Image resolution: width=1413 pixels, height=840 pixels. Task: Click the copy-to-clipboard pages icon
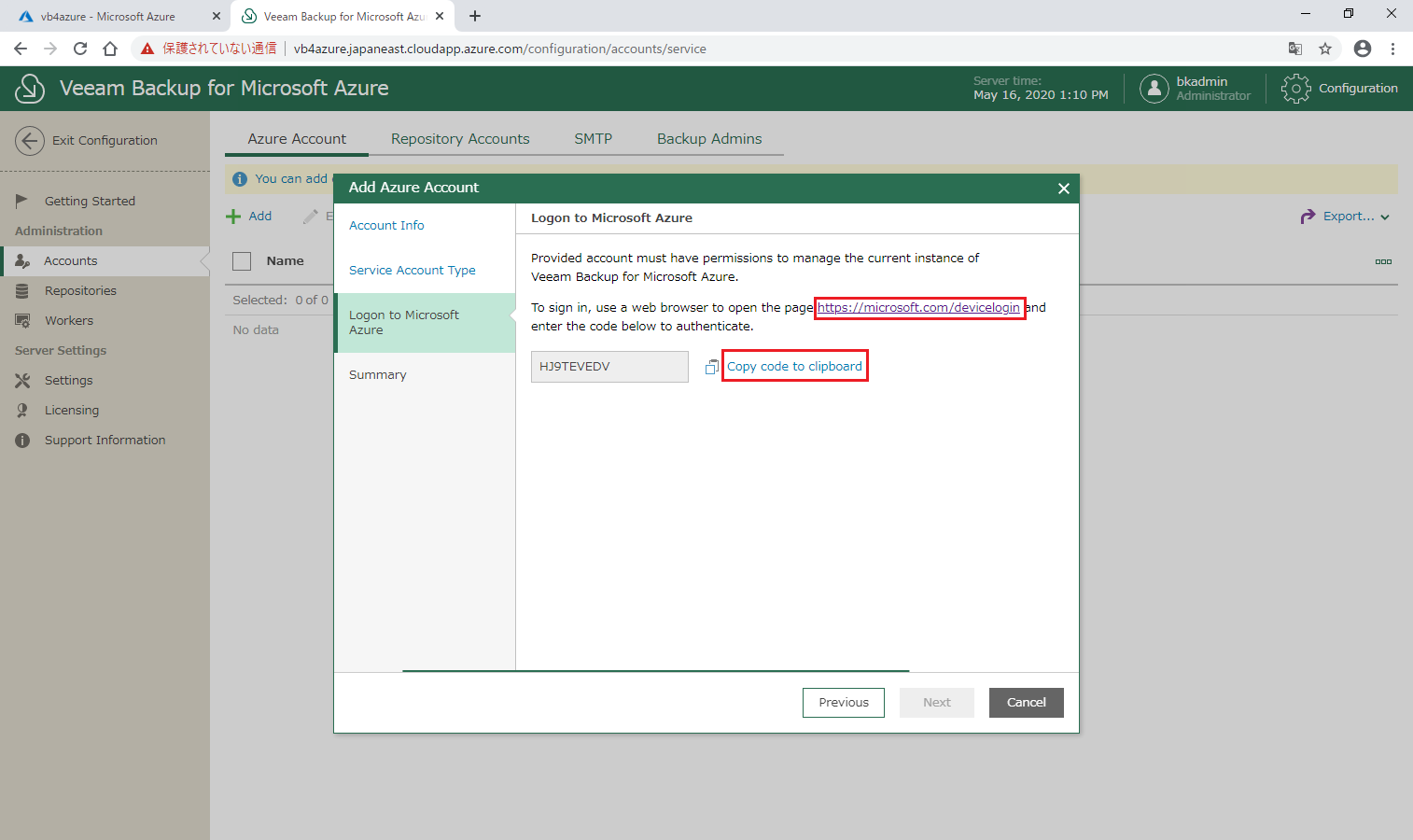pos(712,367)
